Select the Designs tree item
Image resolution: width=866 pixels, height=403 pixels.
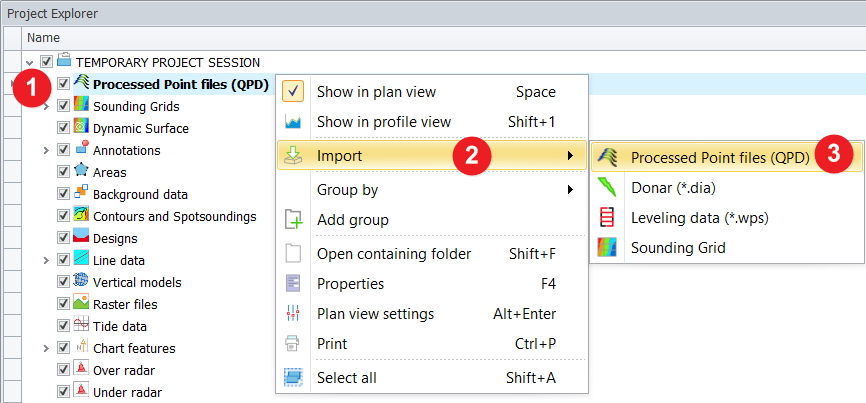tap(115, 238)
